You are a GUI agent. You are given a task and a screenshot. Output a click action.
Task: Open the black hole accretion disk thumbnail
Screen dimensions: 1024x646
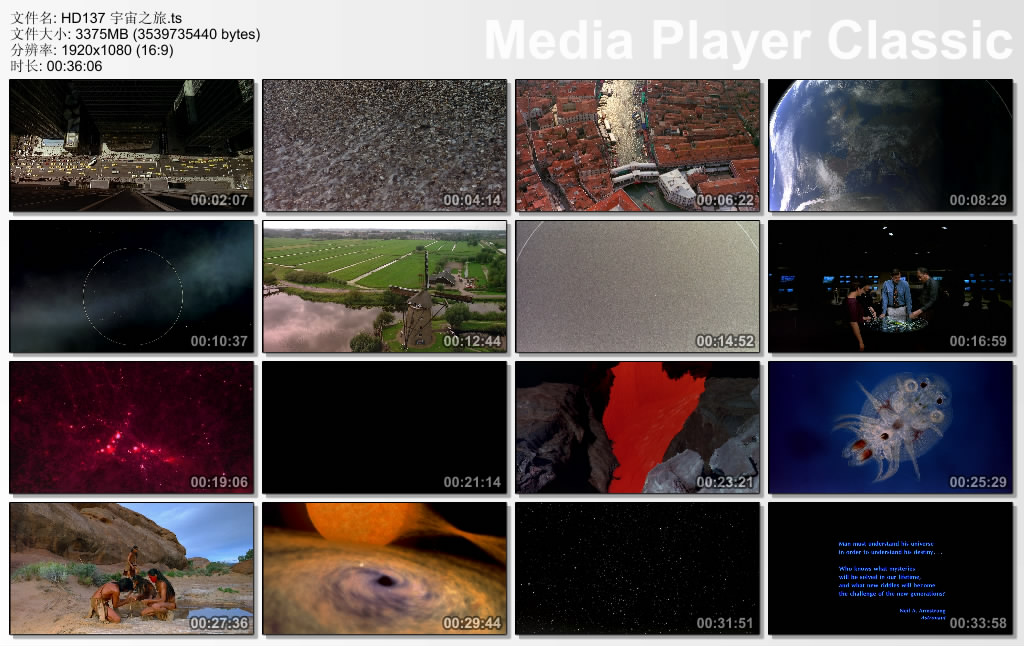click(x=384, y=569)
